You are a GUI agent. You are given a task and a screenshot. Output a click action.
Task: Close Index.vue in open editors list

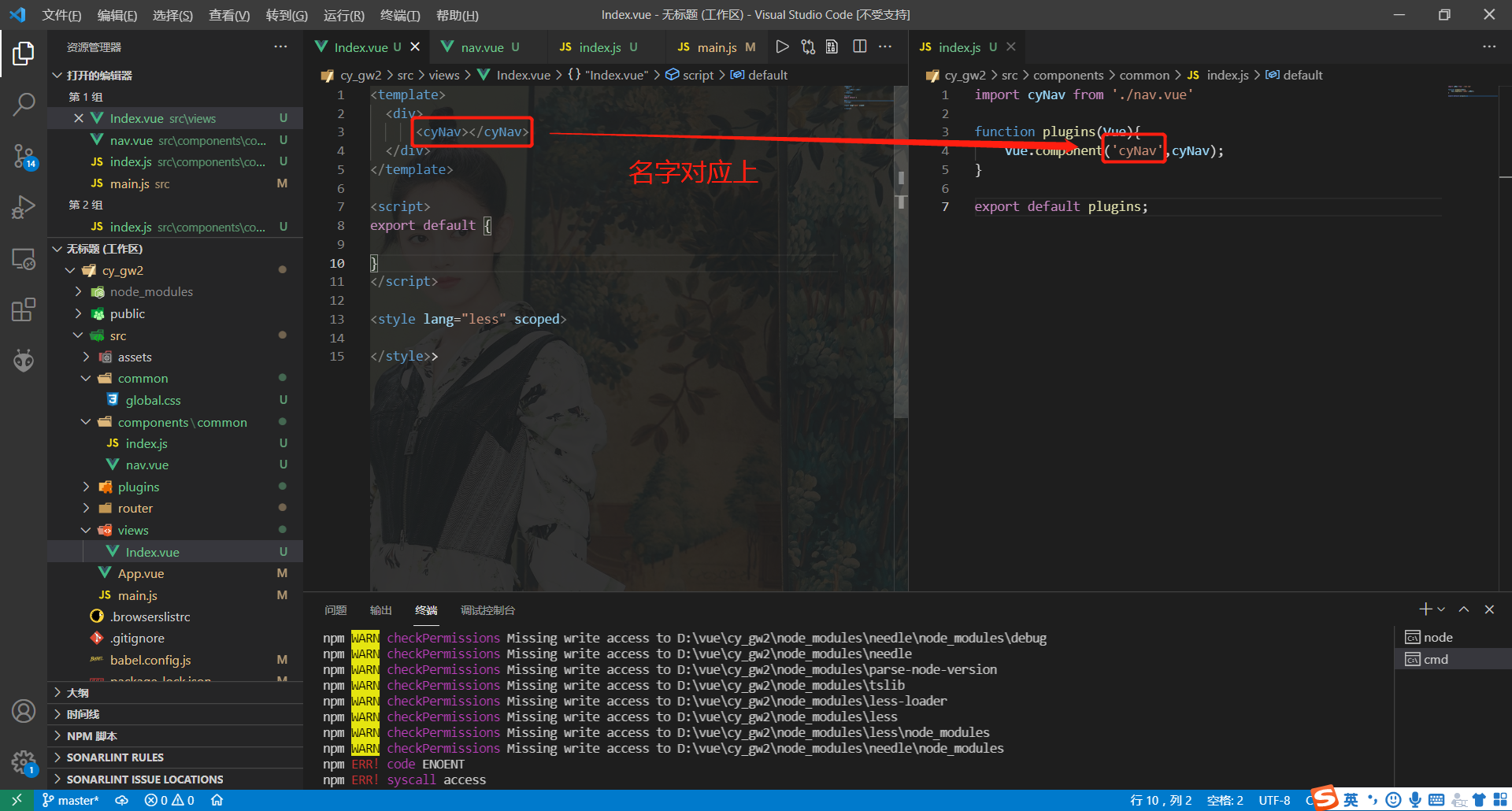(79, 118)
